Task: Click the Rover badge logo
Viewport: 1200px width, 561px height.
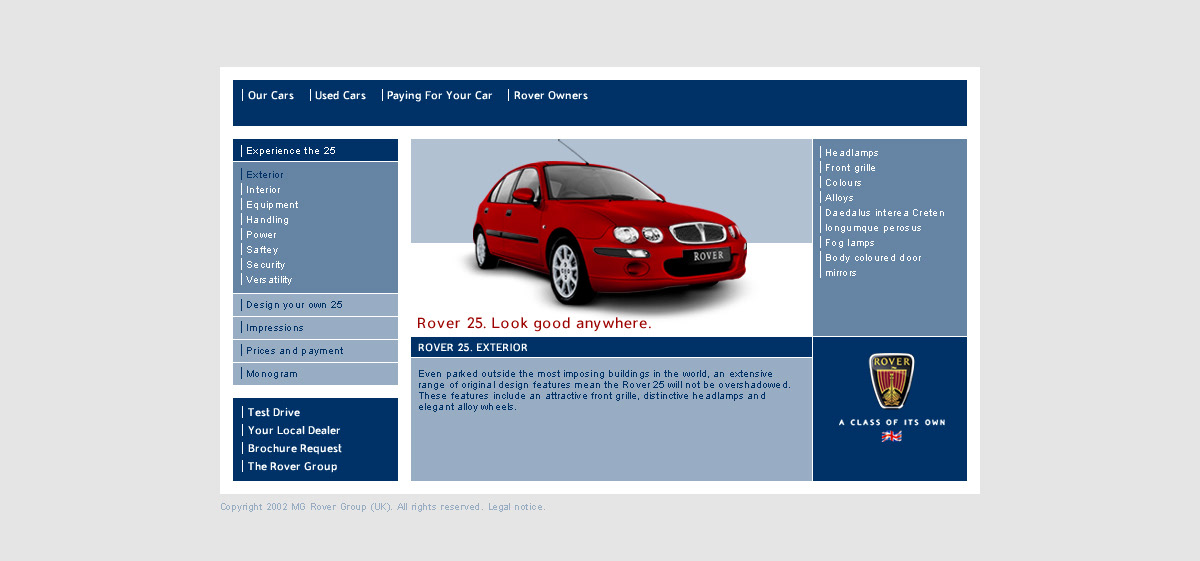Action: pos(891,381)
